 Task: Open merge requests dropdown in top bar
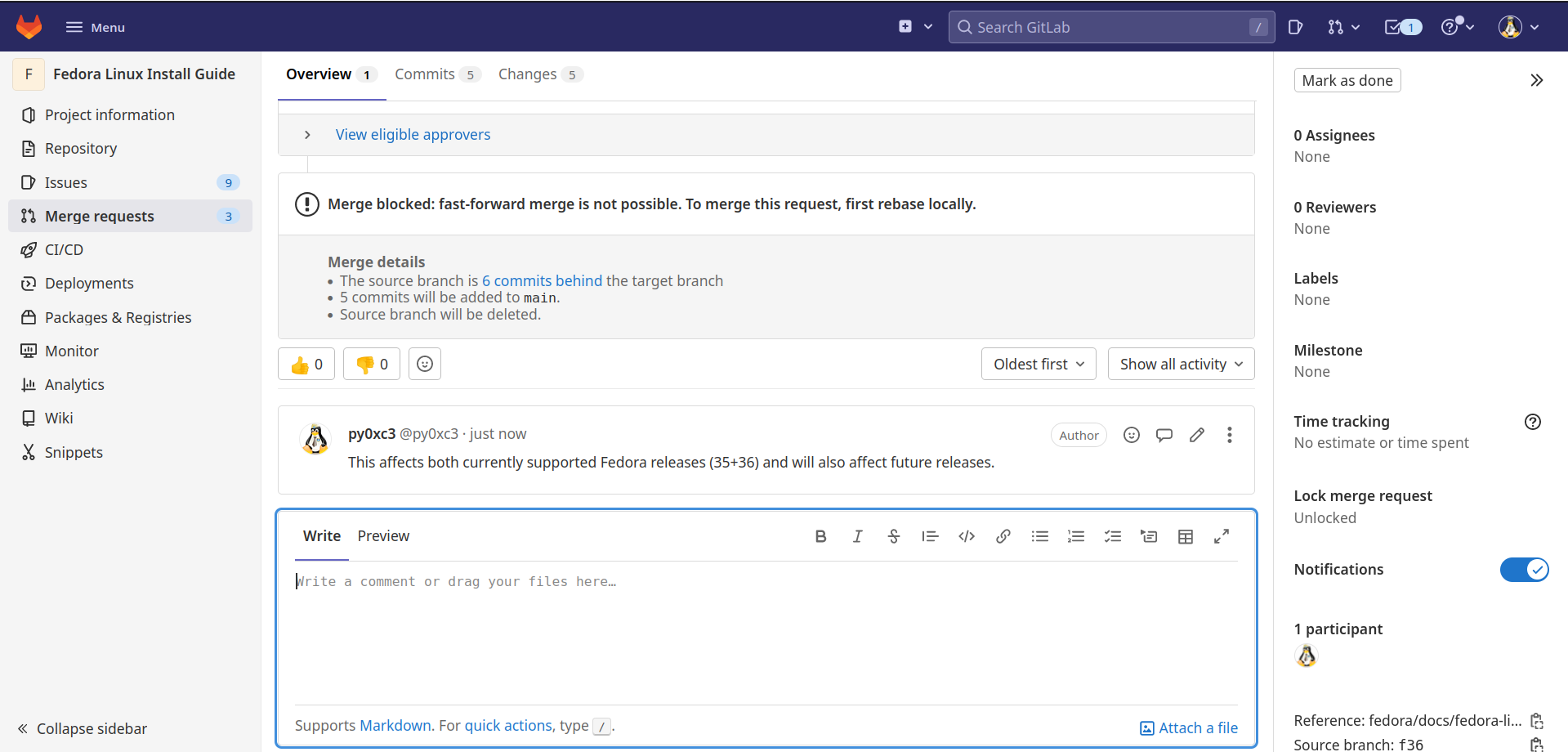1344,27
